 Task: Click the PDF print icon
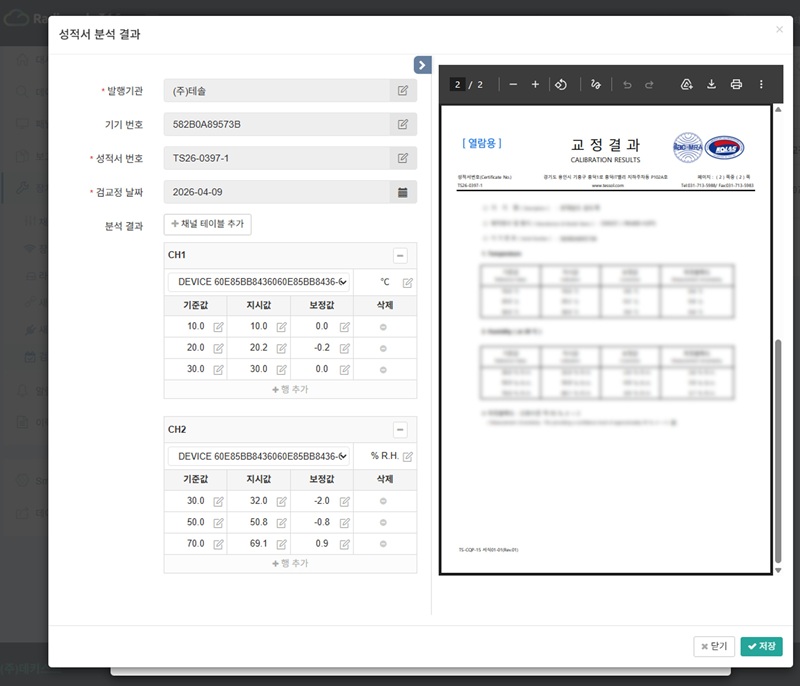tap(736, 84)
